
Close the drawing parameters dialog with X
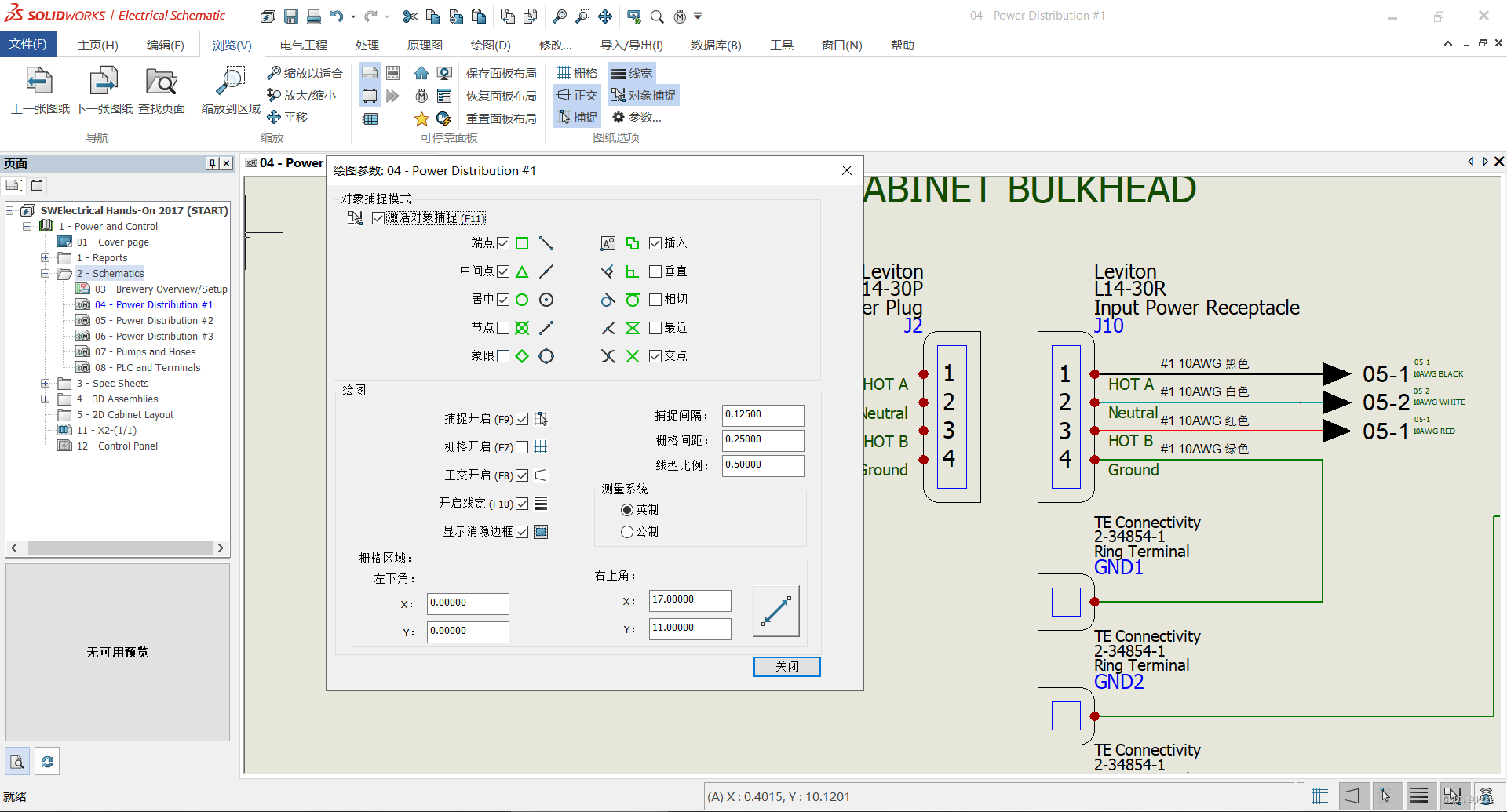pos(847,170)
